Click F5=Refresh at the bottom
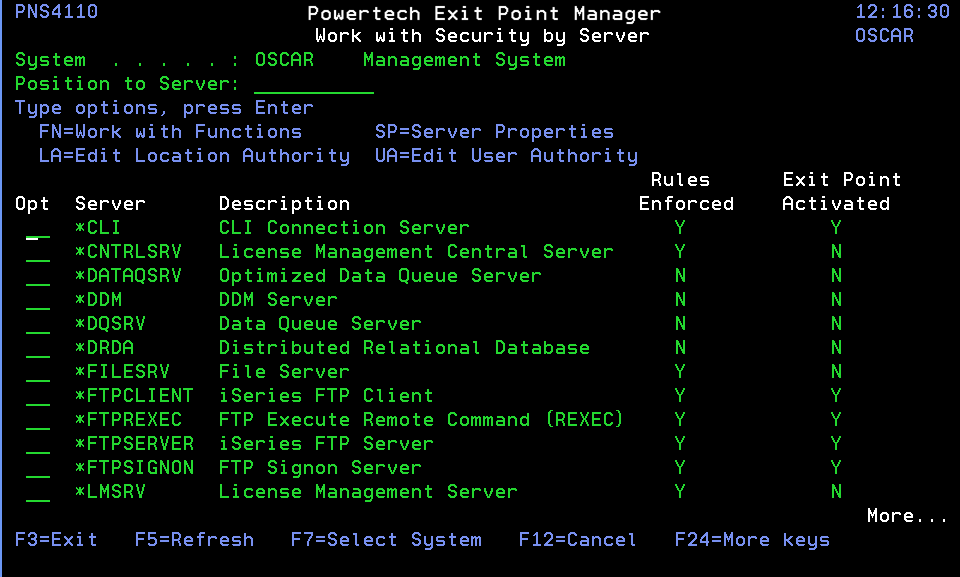 coord(194,540)
